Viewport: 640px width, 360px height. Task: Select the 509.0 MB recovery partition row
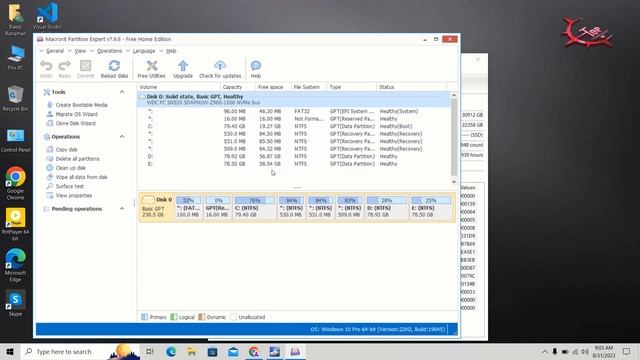tap(294, 149)
